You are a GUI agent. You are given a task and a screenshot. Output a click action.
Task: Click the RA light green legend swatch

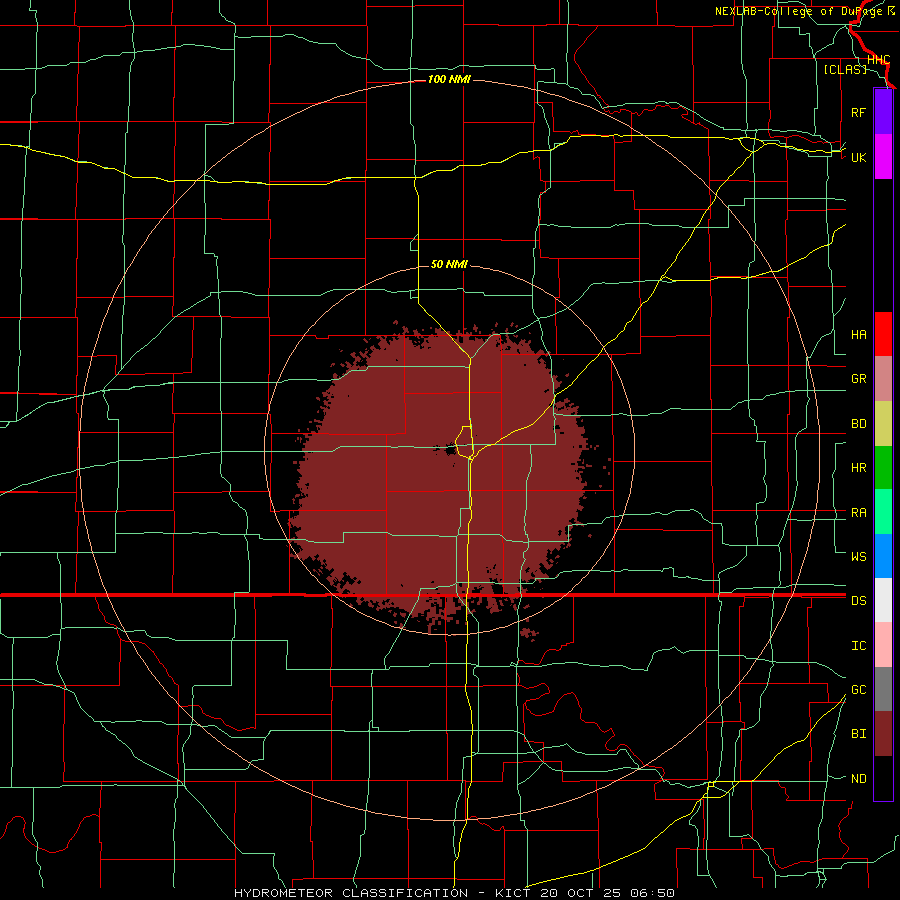[883, 512]
